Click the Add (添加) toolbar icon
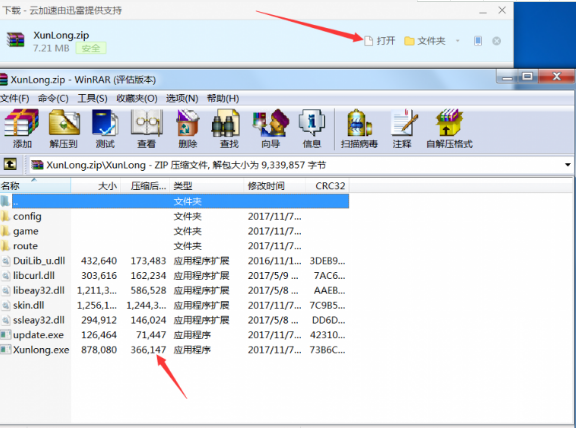Screen dimensions: 576x428 (21, 129)
